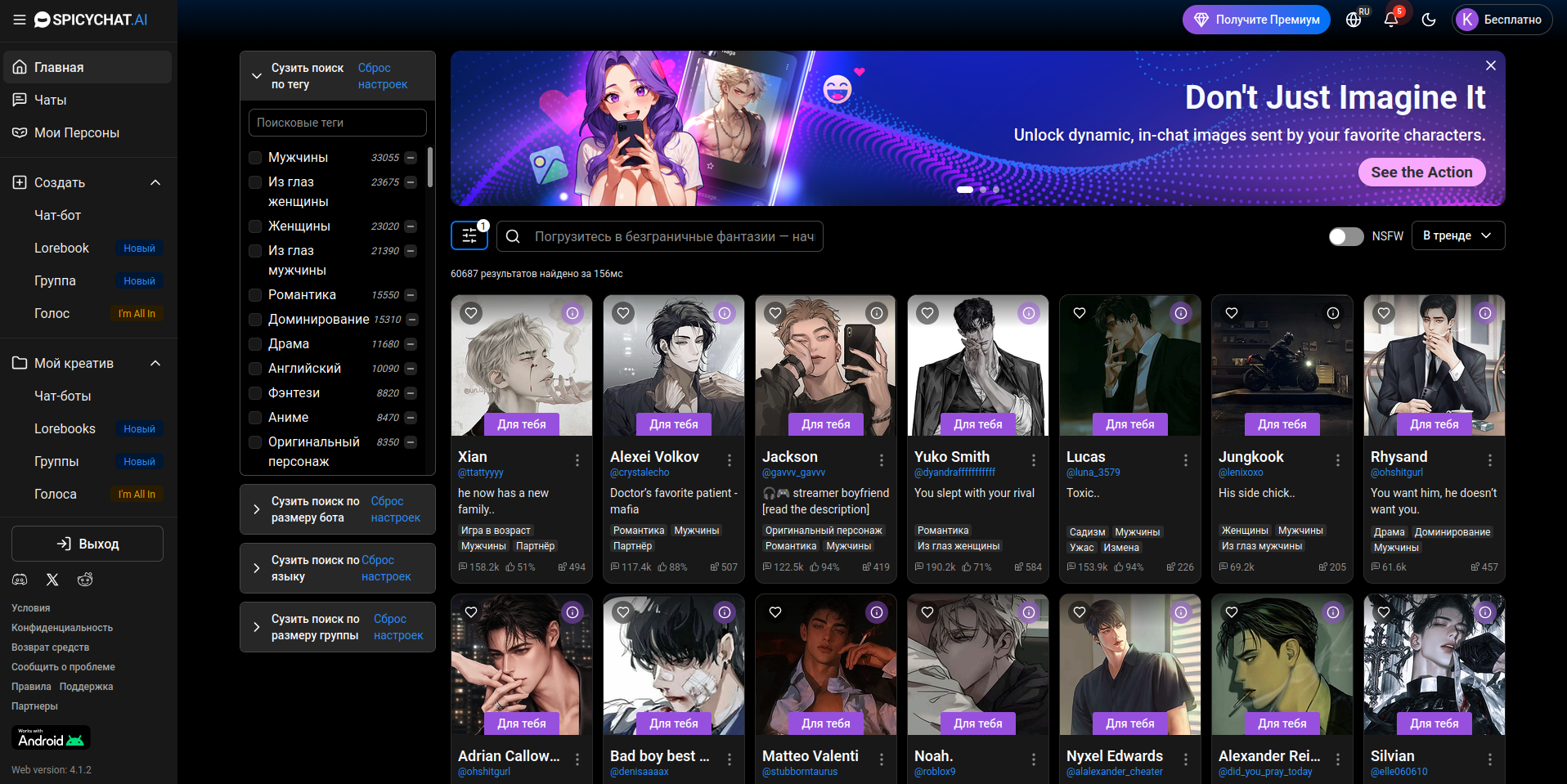Favorite the Xian card heart
This screenshot has width=1567, height=784.
471,313
